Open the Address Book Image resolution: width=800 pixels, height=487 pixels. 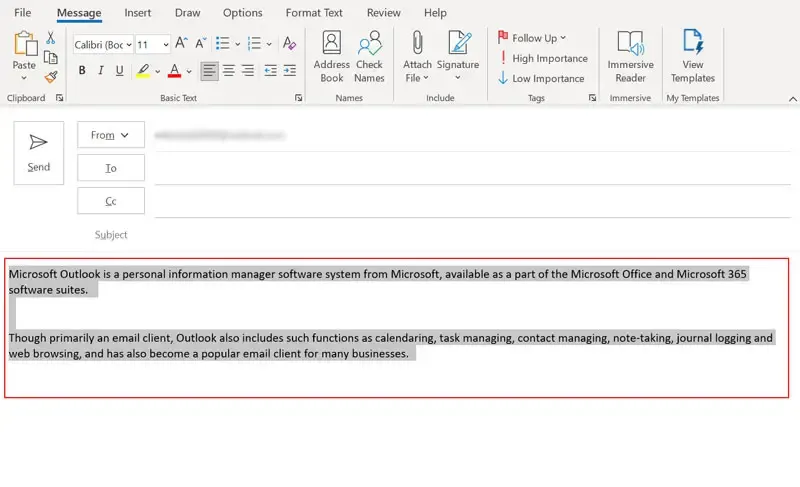tap(332, 57)
